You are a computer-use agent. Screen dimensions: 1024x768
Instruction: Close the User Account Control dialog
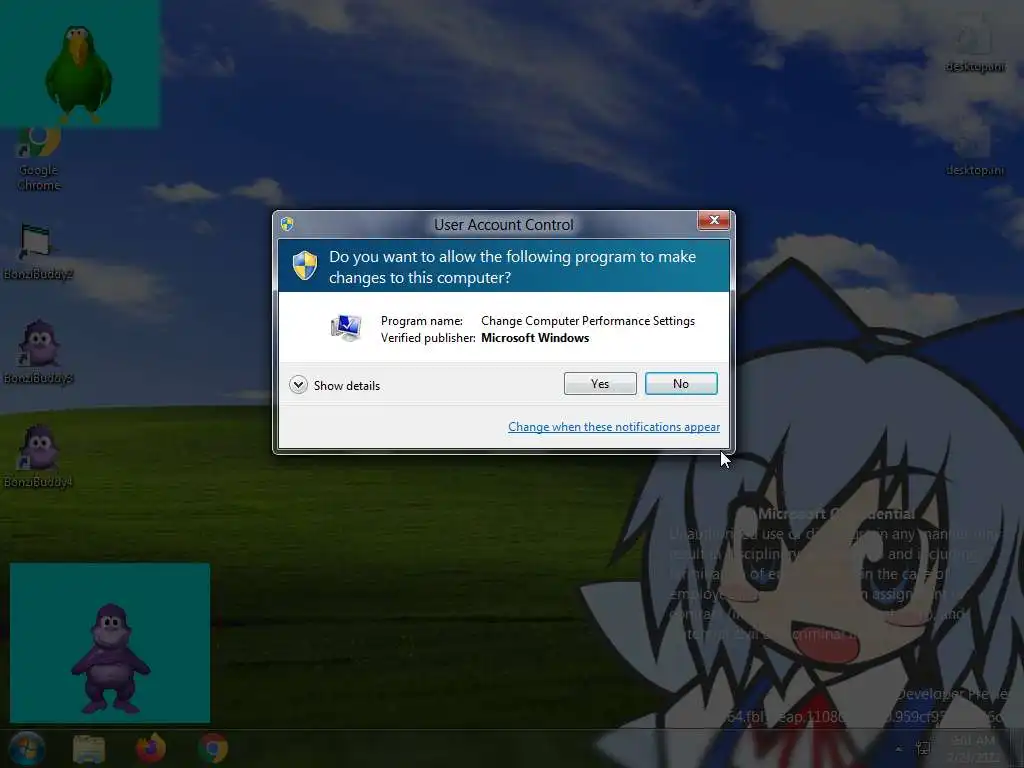713,220
